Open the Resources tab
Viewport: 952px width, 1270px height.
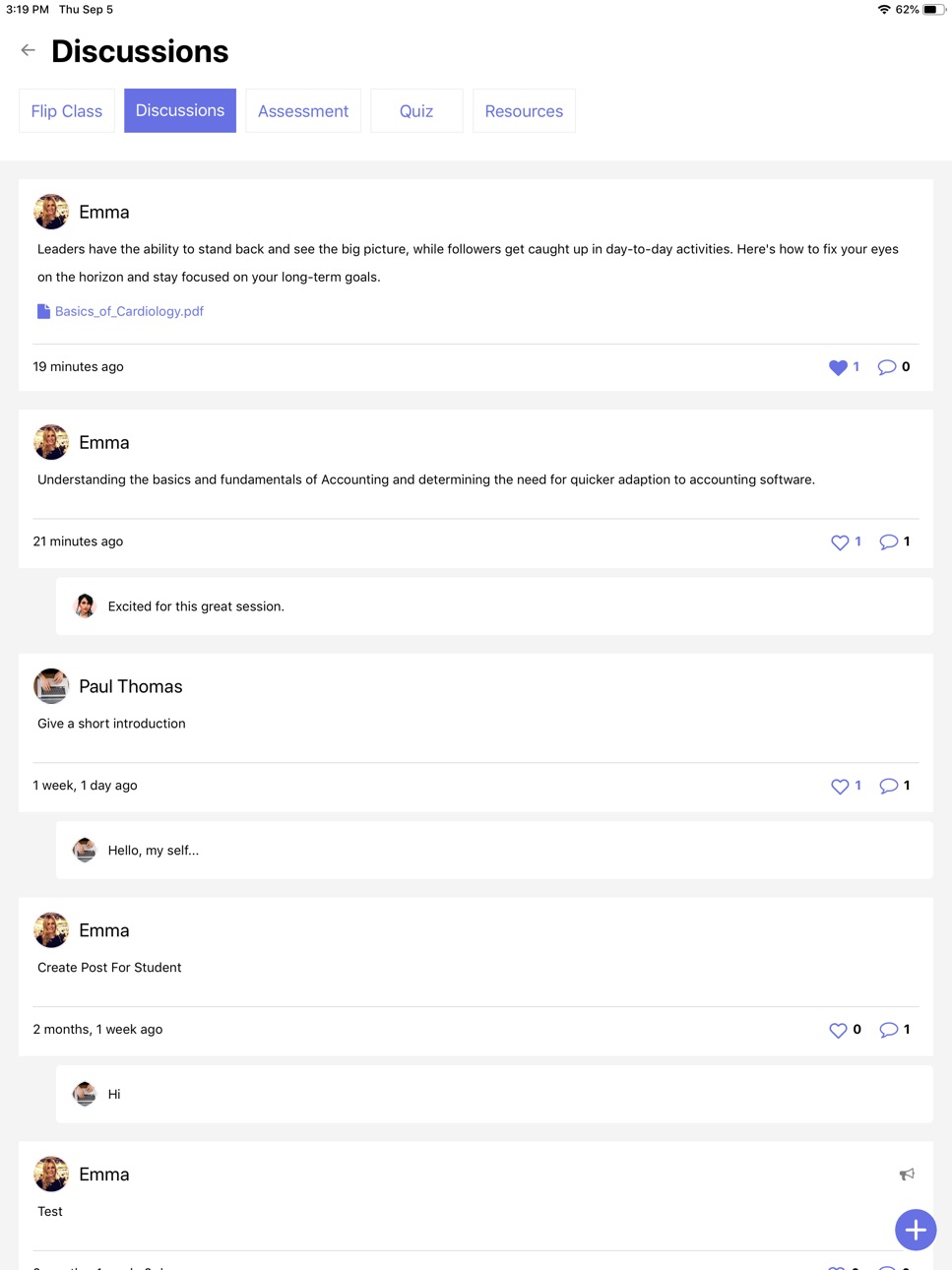(x=524, y=111)
